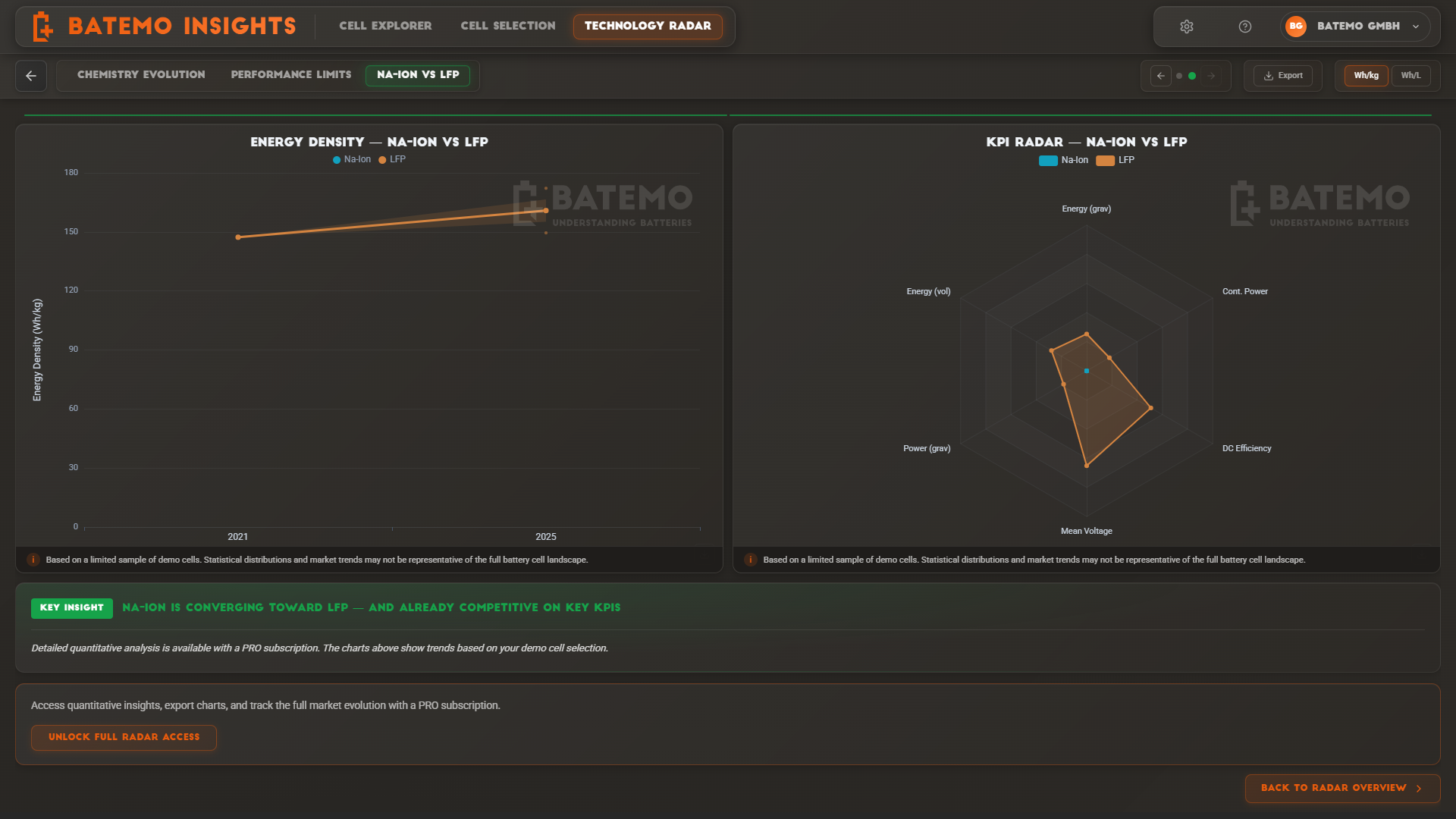Click the BG avatar badge

click(1296, 27)
